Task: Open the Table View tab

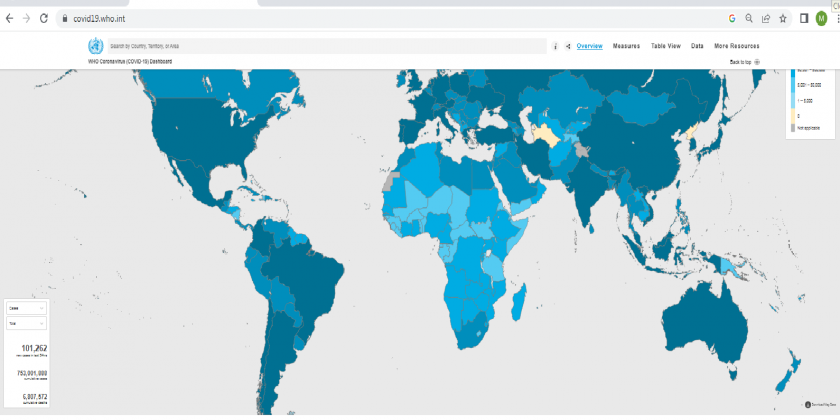Action: pos(665,46)
